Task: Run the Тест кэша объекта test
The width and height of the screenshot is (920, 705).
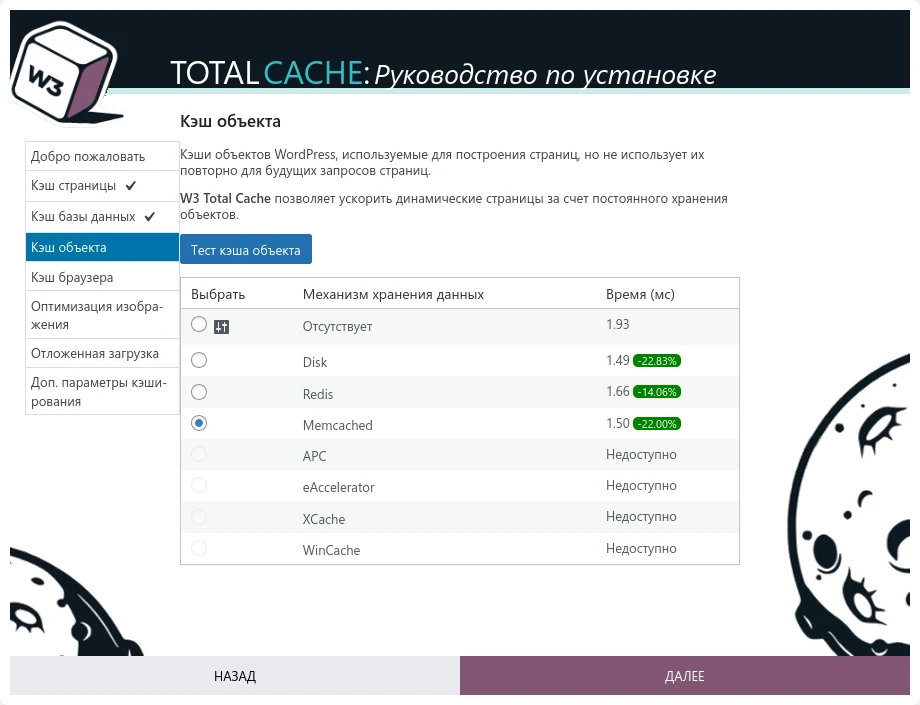Action: pos(246,249)
